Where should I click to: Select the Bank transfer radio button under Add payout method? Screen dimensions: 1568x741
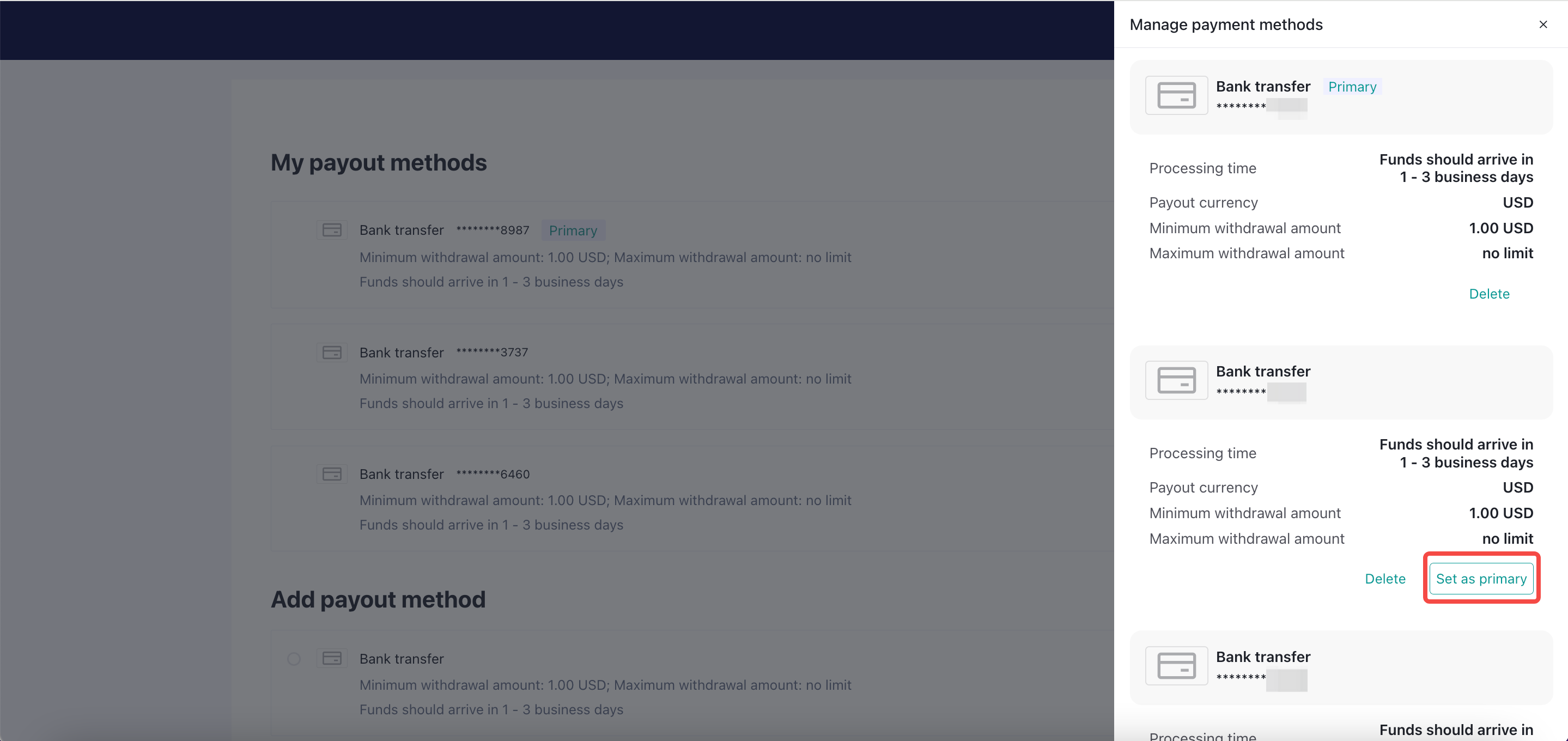(x=294, y=659)
